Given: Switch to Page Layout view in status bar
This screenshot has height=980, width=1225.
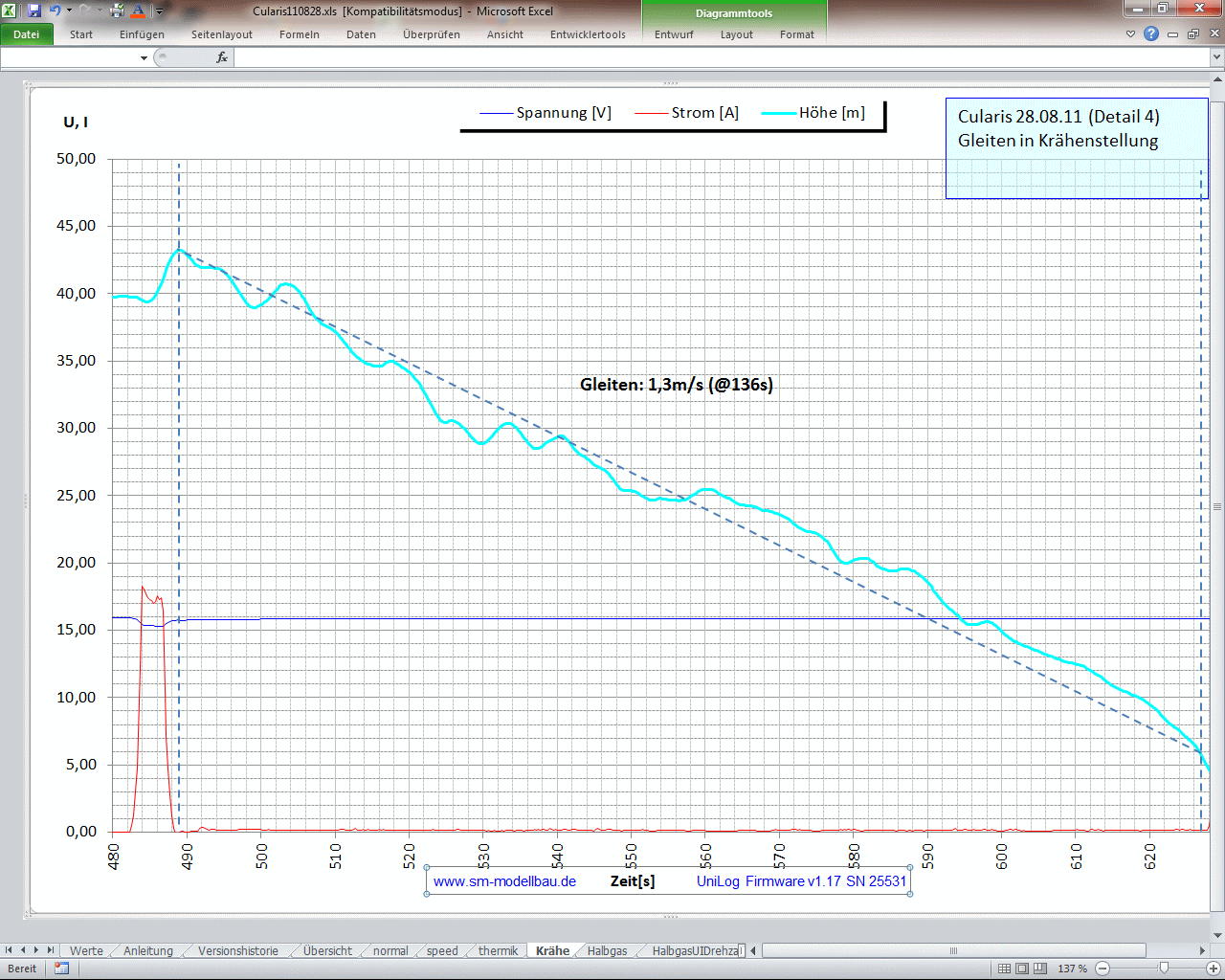Looking at the screenshot, I should (1022, 969).
